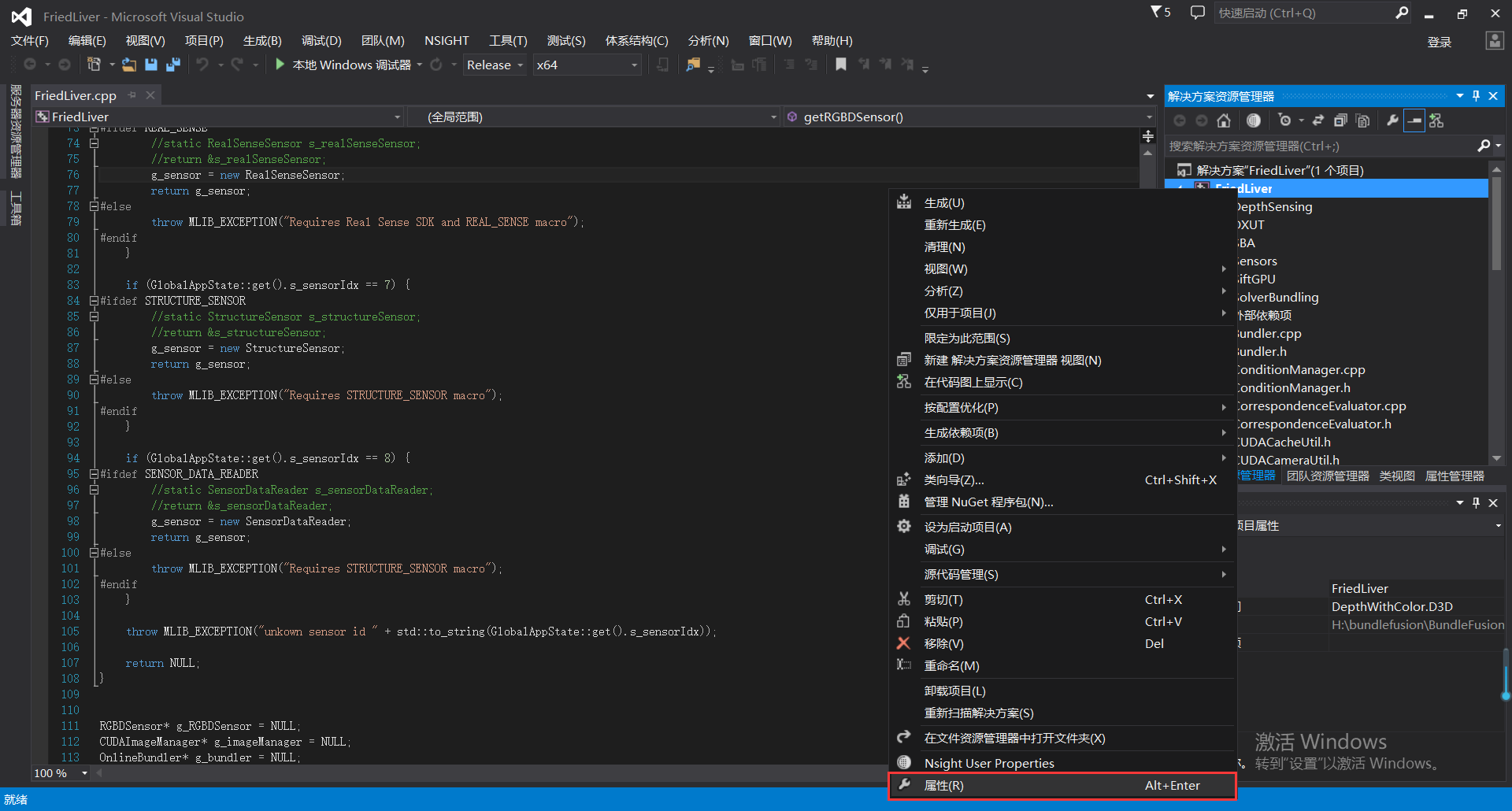The height and width of the screenshot is (811, 1512).
Task: Open the x64 platform dropdown
Action: point(587,65)
